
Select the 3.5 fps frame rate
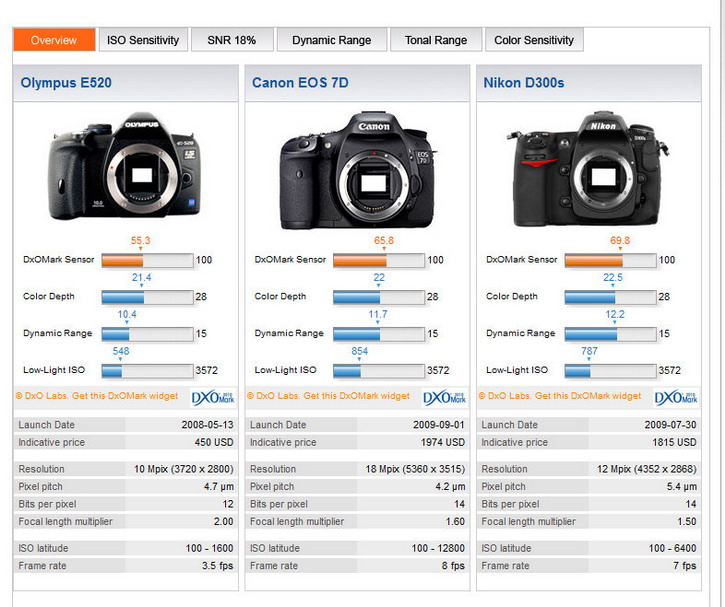click(217, 566)
